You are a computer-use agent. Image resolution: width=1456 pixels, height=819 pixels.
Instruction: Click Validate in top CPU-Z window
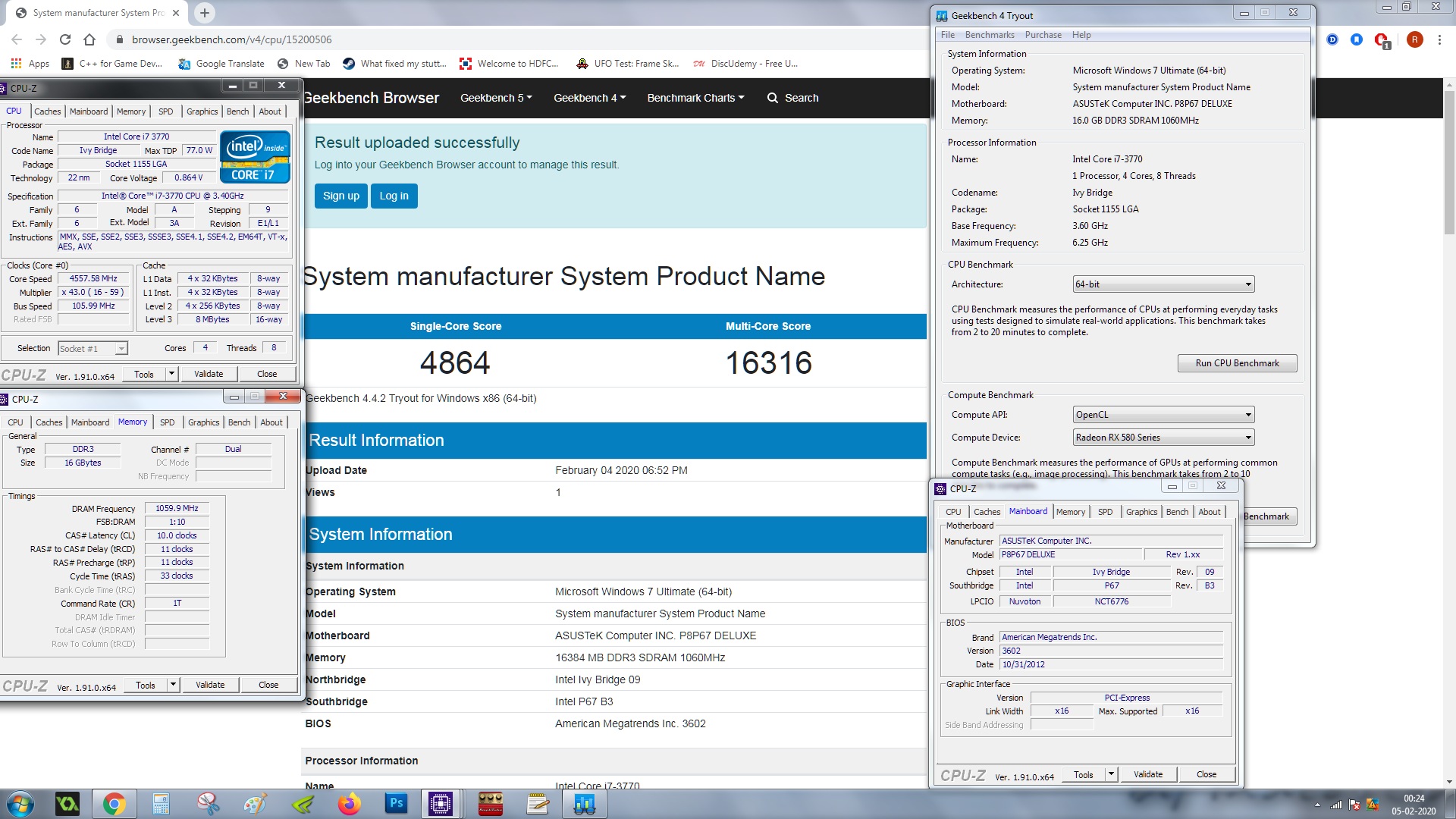pyautogui.click(x=209, y=374)
